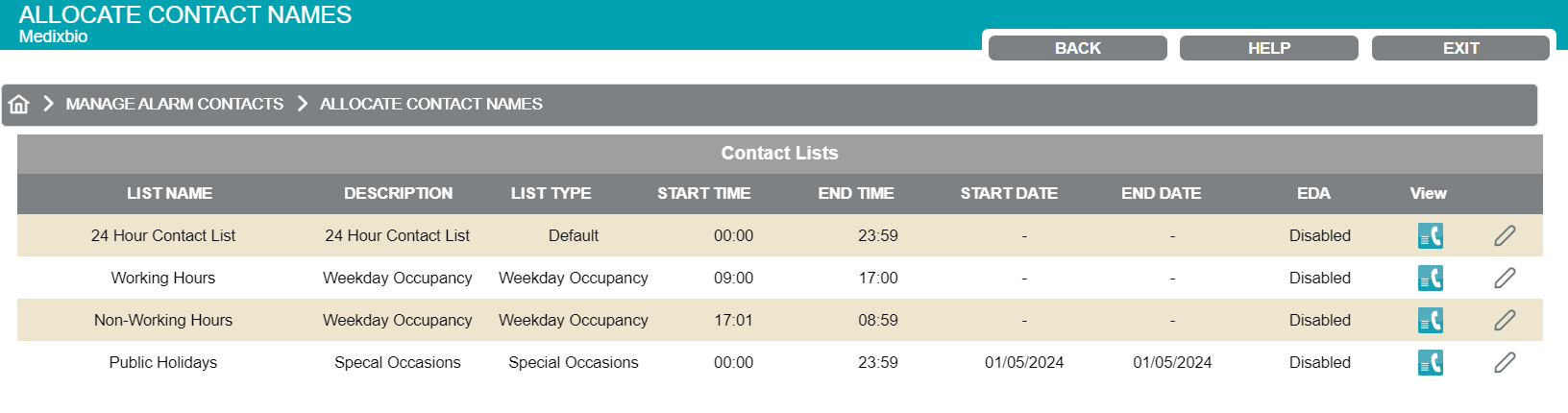Edit the Non-Working Hours list row
This screenshot has width=1568, height=413.
pyautogui.click(x=1505, y=320)
